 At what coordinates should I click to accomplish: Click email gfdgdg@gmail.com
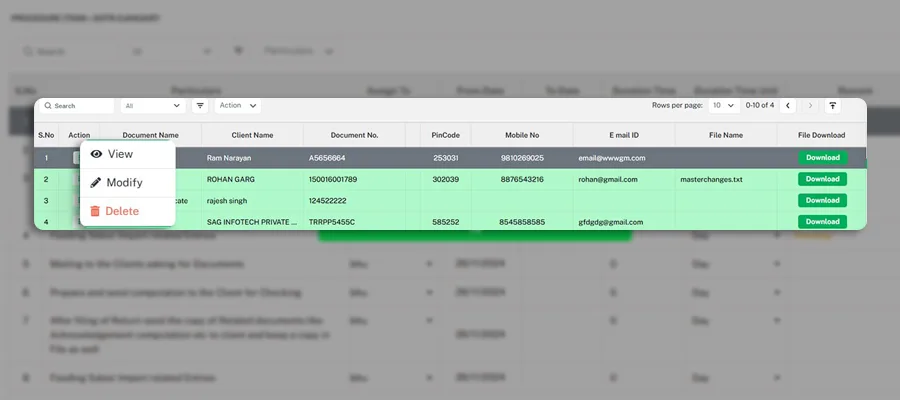click(x=611, y=222)
